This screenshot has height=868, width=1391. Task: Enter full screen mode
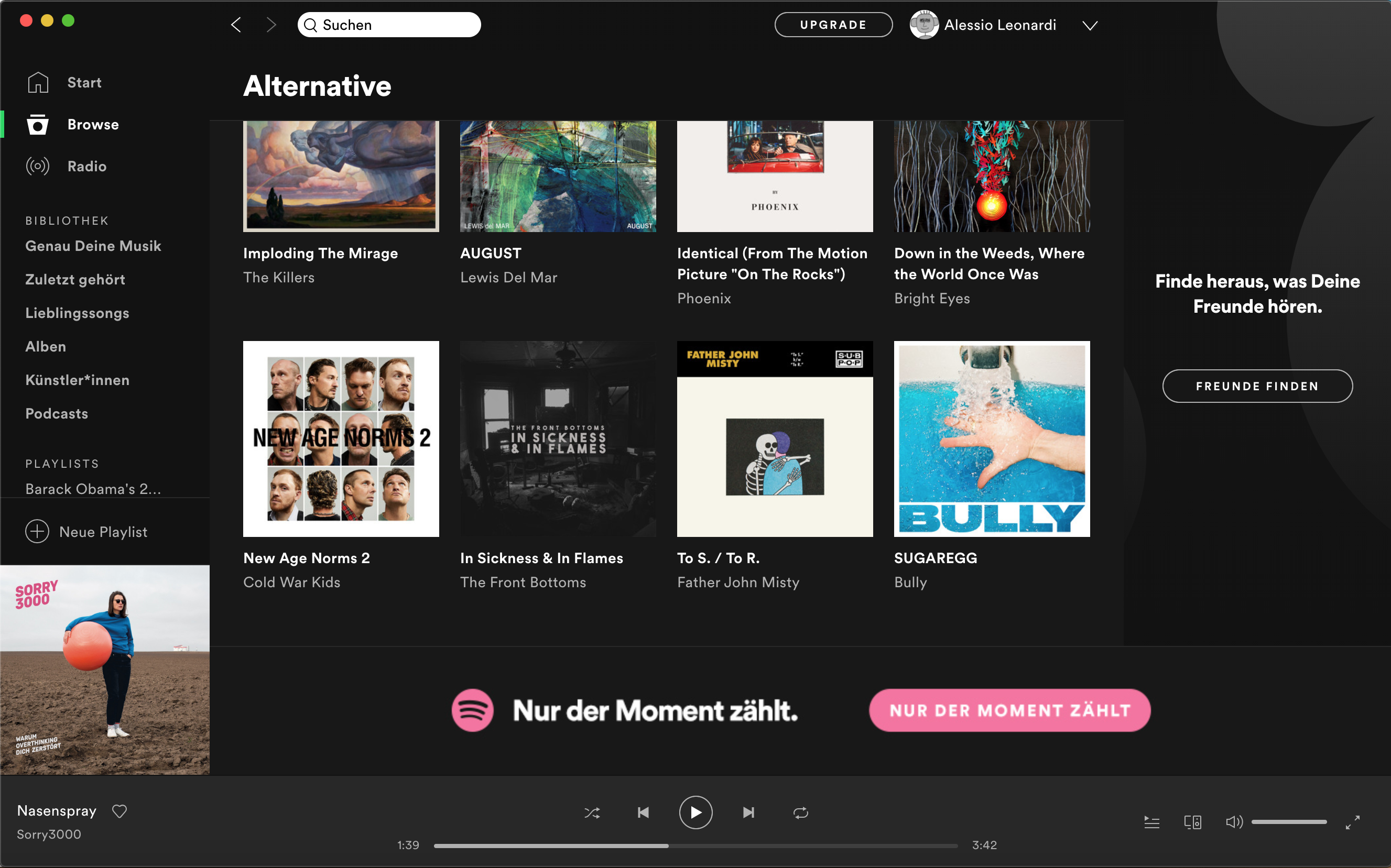pos(1353,822)
